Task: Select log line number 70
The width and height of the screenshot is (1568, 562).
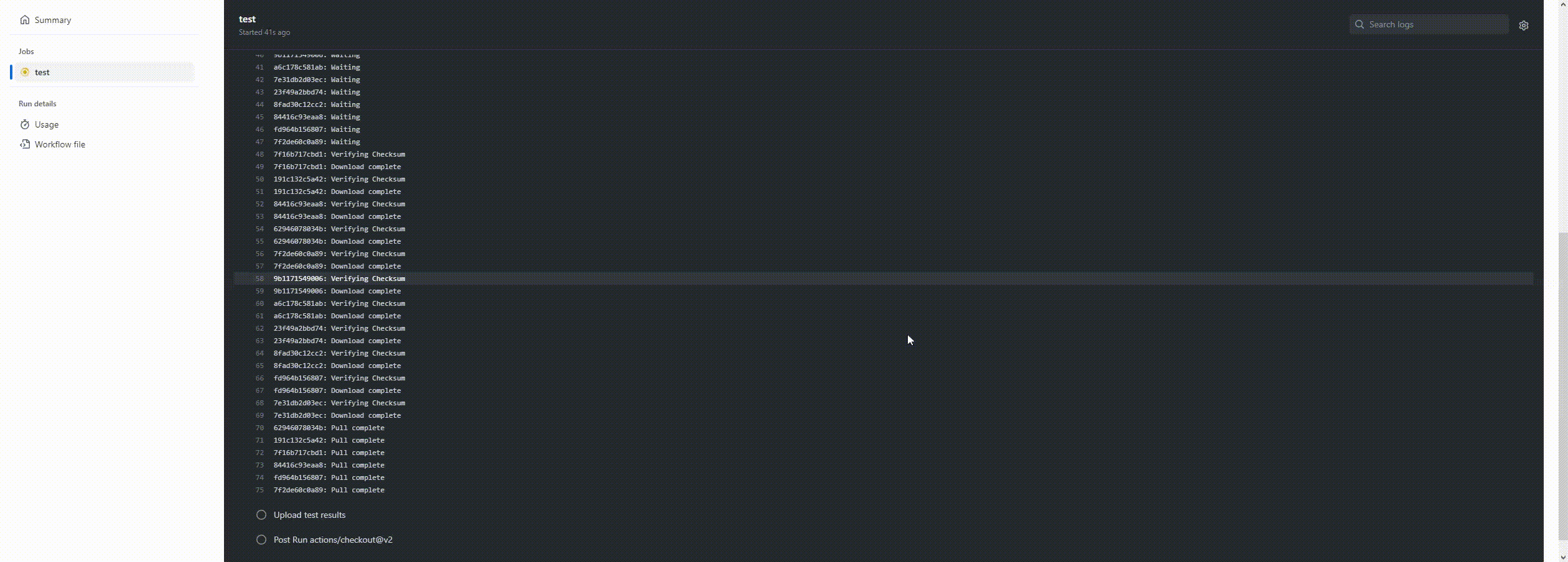Action: [259, 428]
